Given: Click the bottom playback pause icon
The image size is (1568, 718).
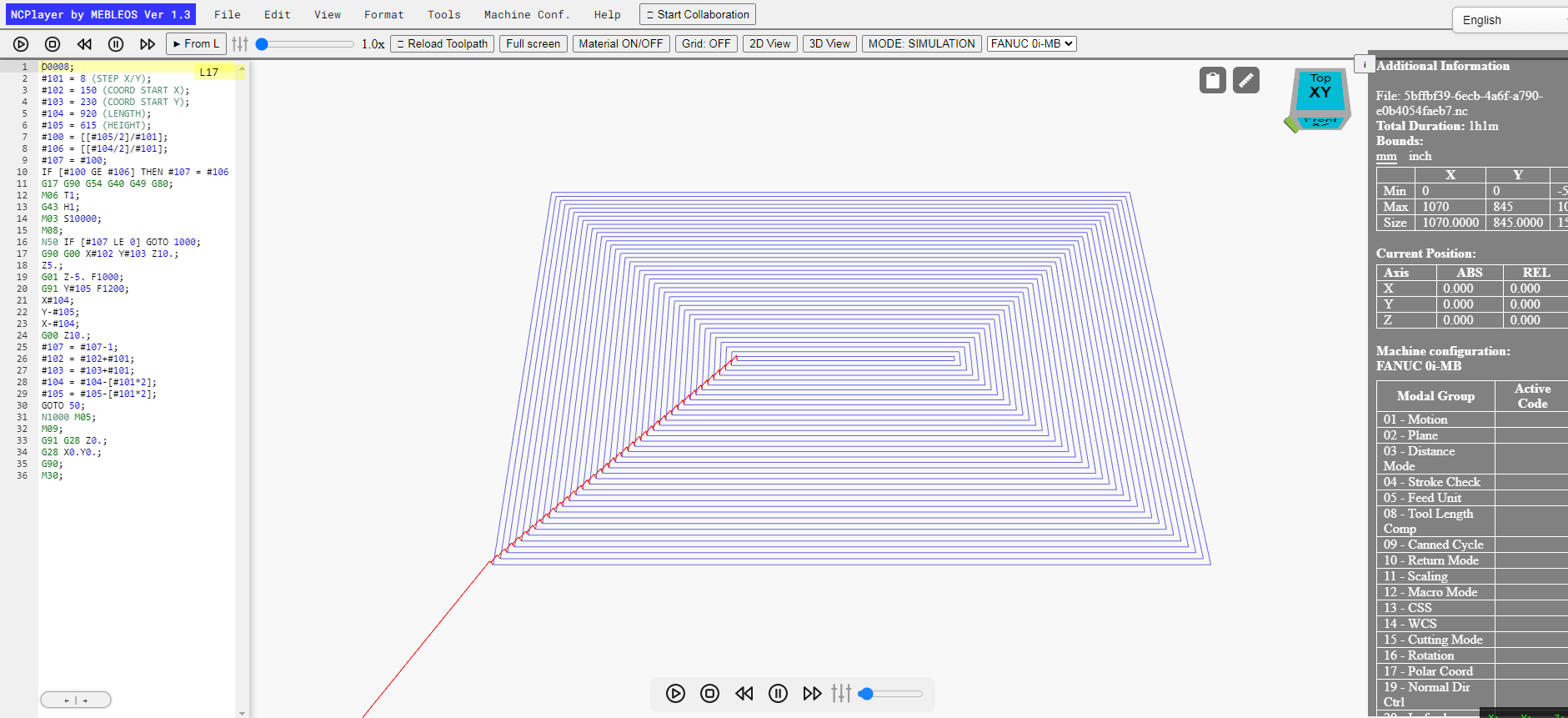Looking at the screenshot, I should [778, 693].
